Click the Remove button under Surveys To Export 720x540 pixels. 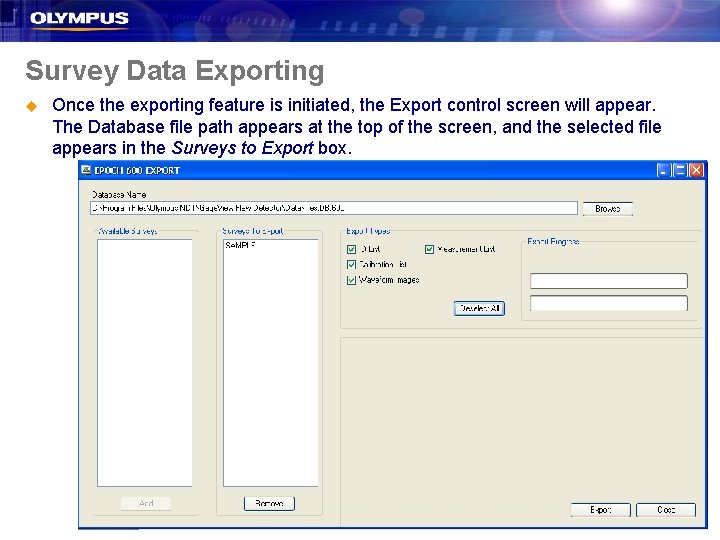coord(269,503)
